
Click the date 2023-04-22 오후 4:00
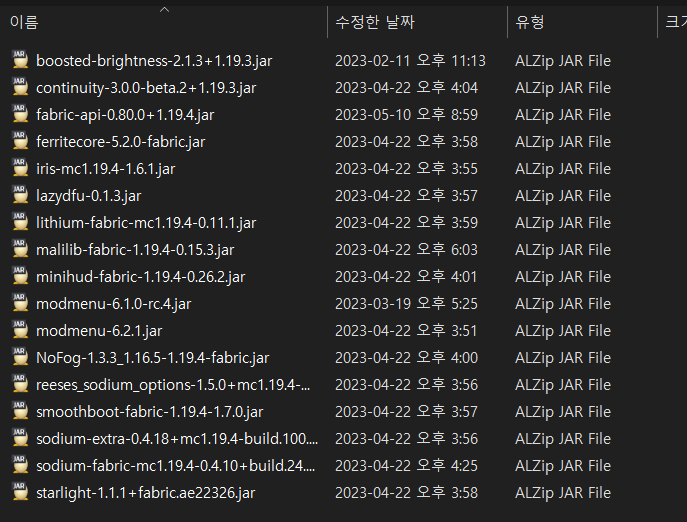pos(406,358)
